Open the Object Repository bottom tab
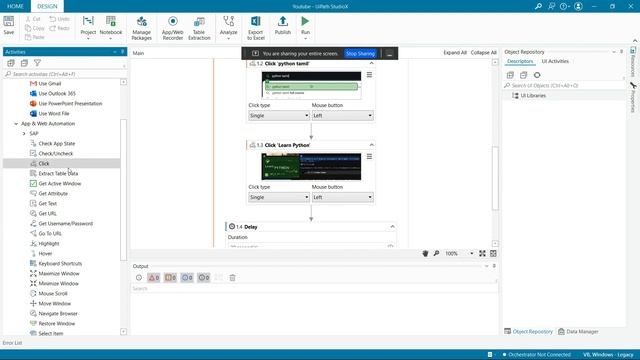 click(x=529, y=331)
